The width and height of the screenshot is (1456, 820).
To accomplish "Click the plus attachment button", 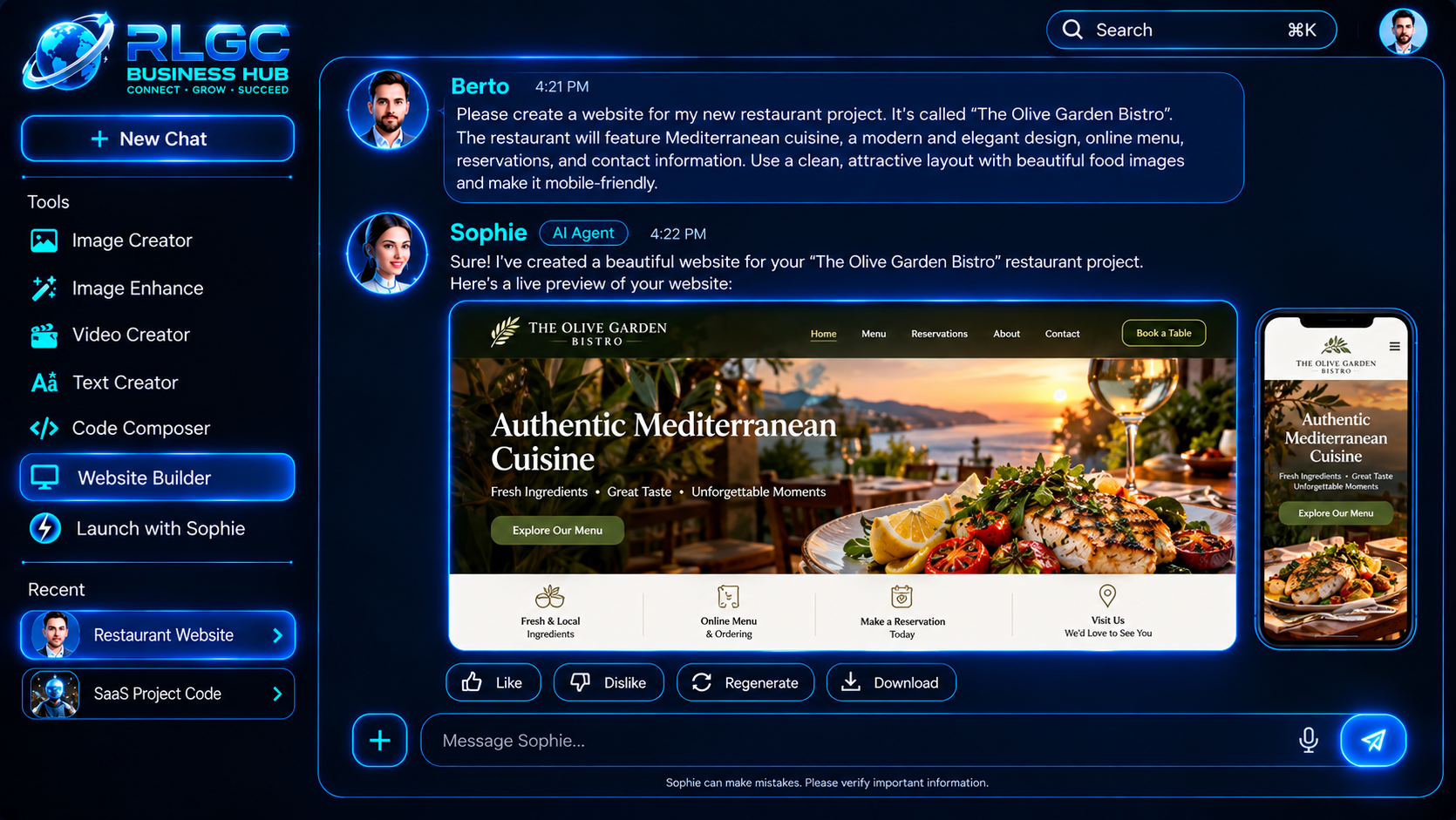I will pos(380,741).
